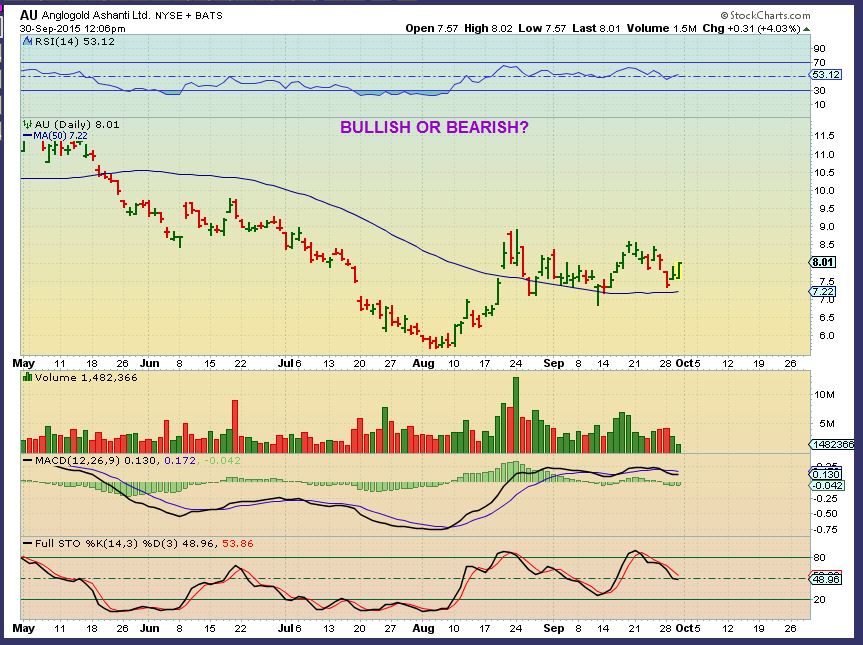Viewport: 863px width, 645px height.
Task: Click the Full STO legend line marker
Action: point(28,543)
